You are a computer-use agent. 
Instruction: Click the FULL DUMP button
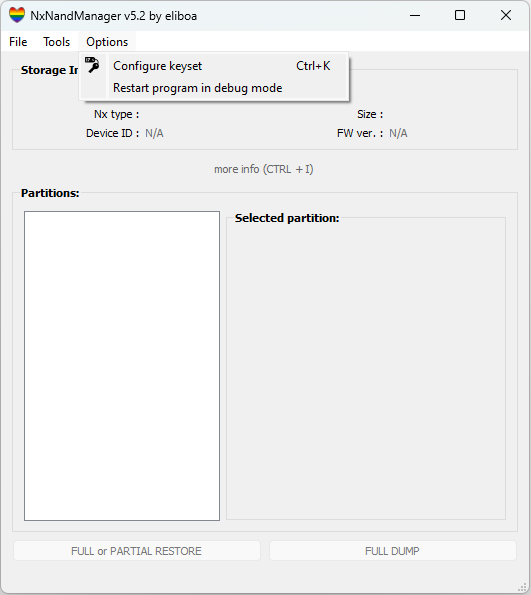[x=393, y=551]
